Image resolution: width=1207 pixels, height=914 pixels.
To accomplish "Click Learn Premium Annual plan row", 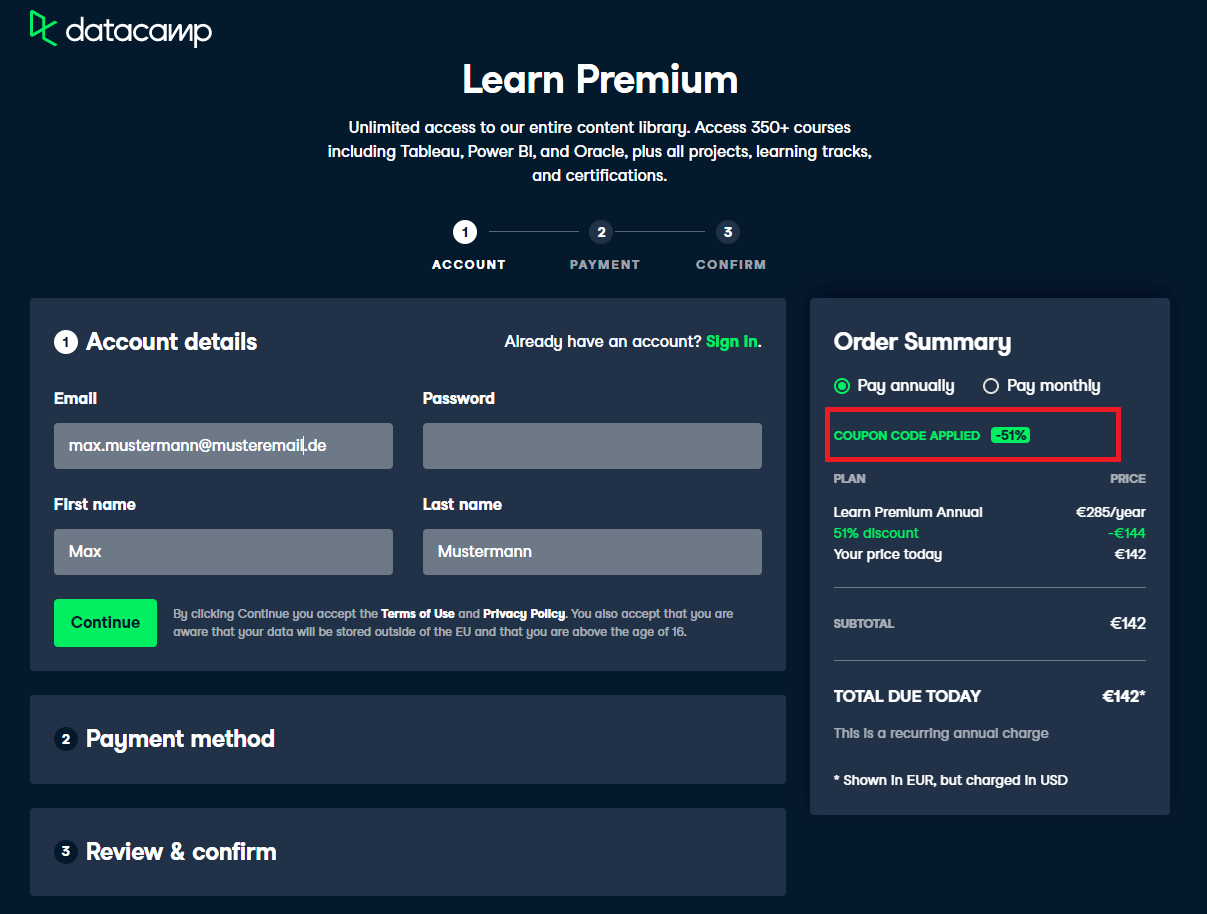I will click(x=990, y=512).
